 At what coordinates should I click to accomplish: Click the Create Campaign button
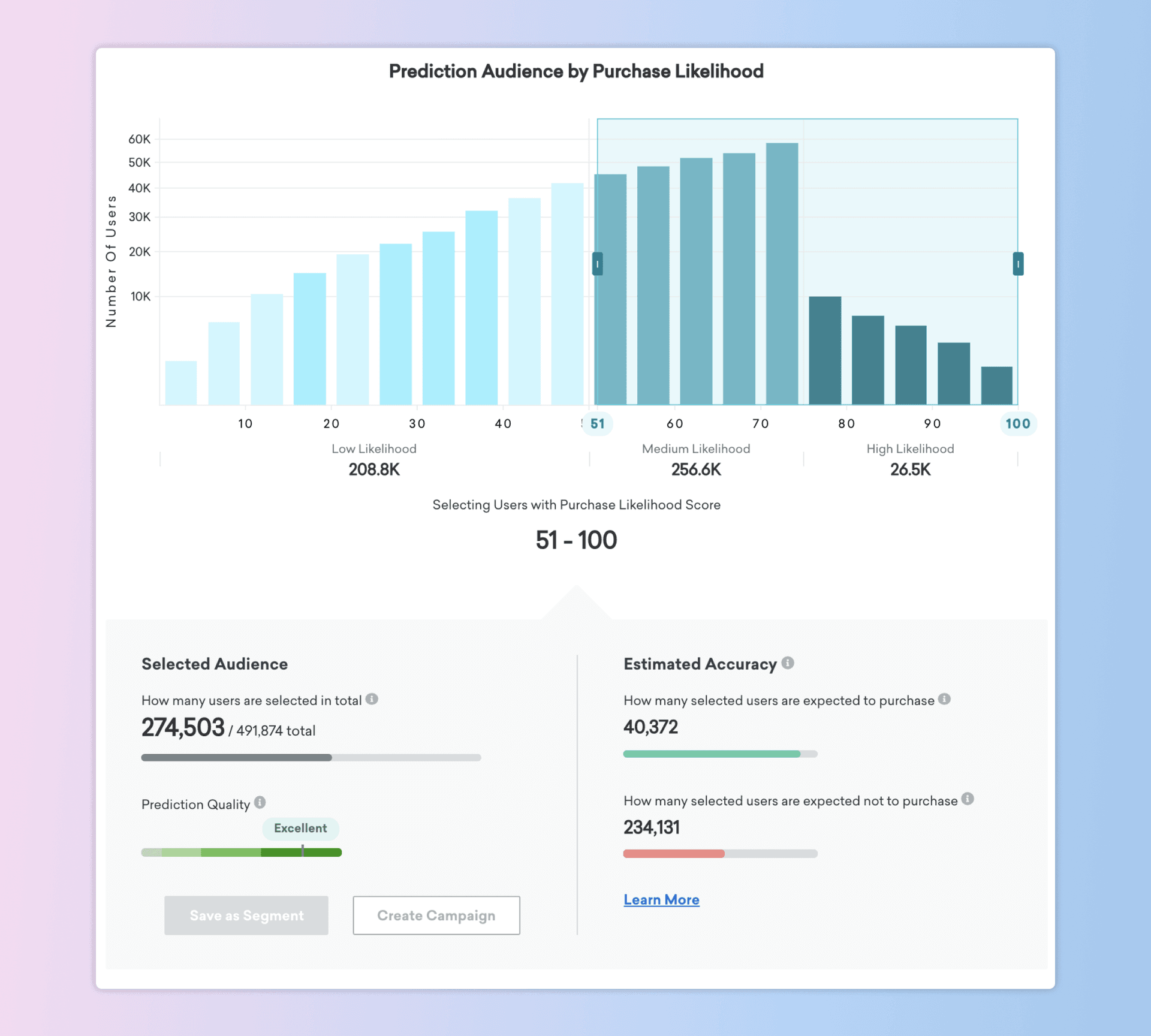[435, 912]
